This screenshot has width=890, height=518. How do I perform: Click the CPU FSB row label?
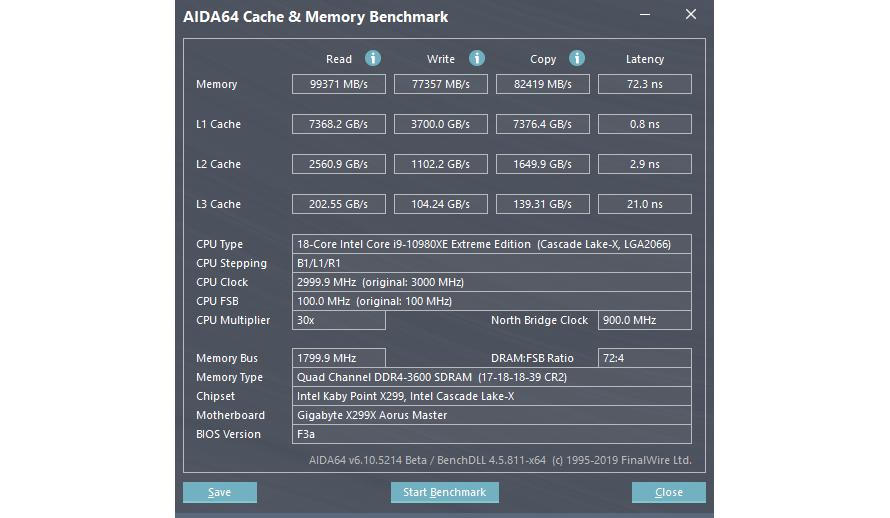point(217,301)
